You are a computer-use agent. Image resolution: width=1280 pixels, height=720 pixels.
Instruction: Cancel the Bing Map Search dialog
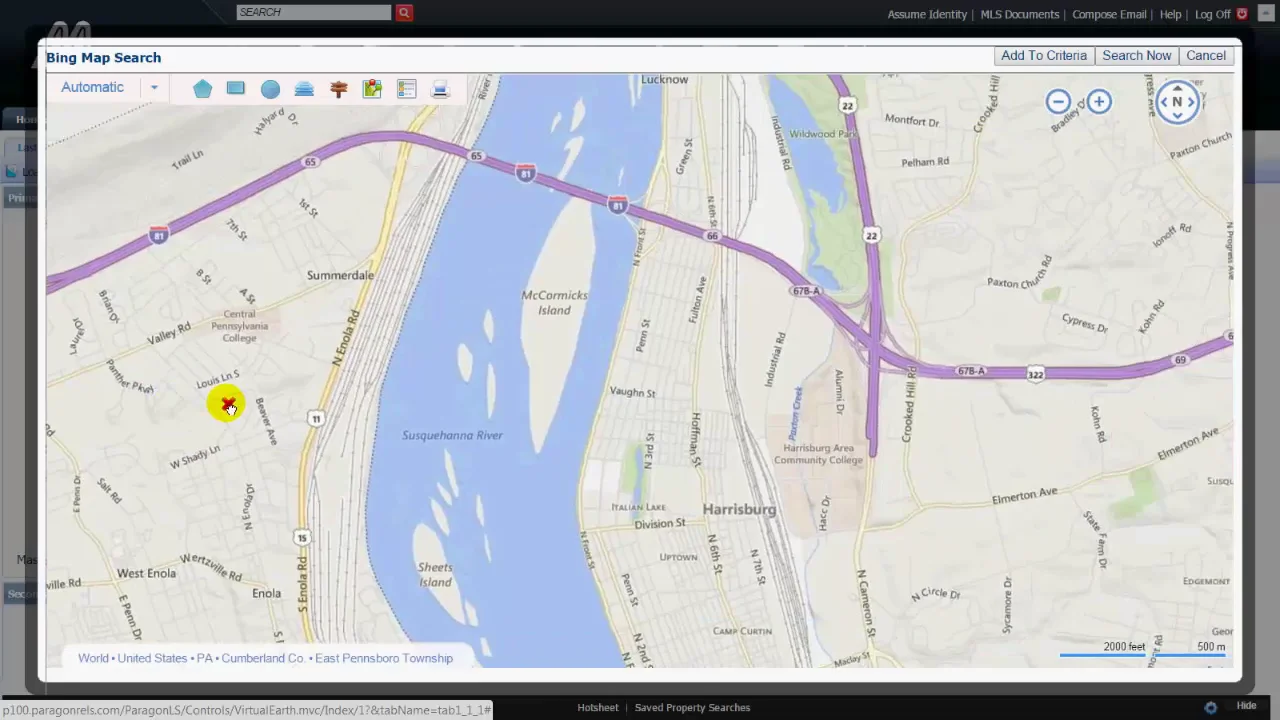1206,56
